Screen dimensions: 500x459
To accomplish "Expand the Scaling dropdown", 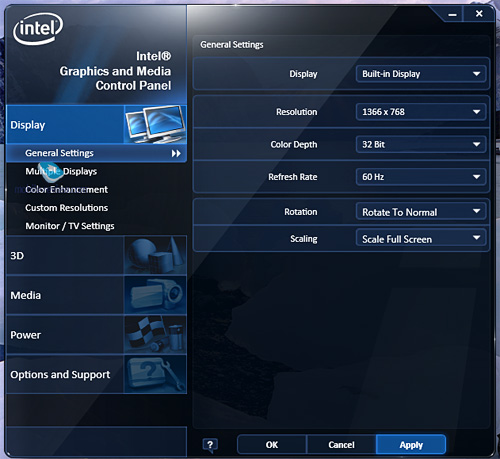I will [421, 238].
